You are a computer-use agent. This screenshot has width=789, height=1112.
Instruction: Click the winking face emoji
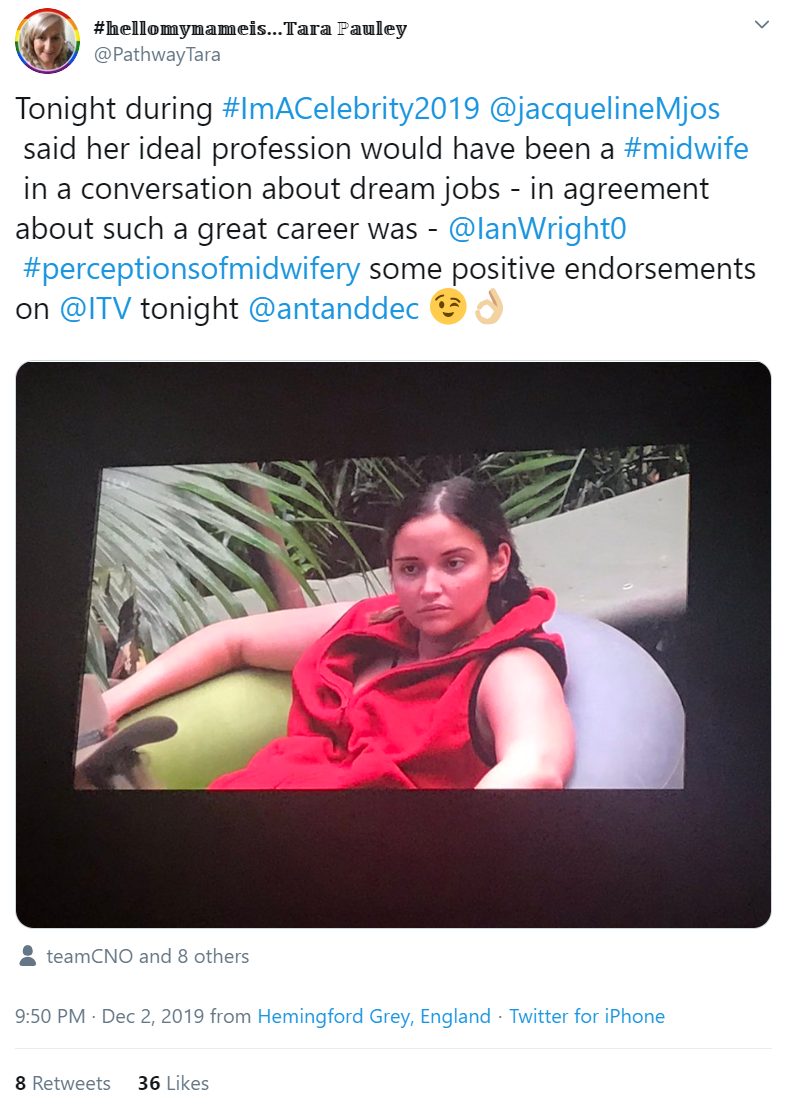coord(448,307)
